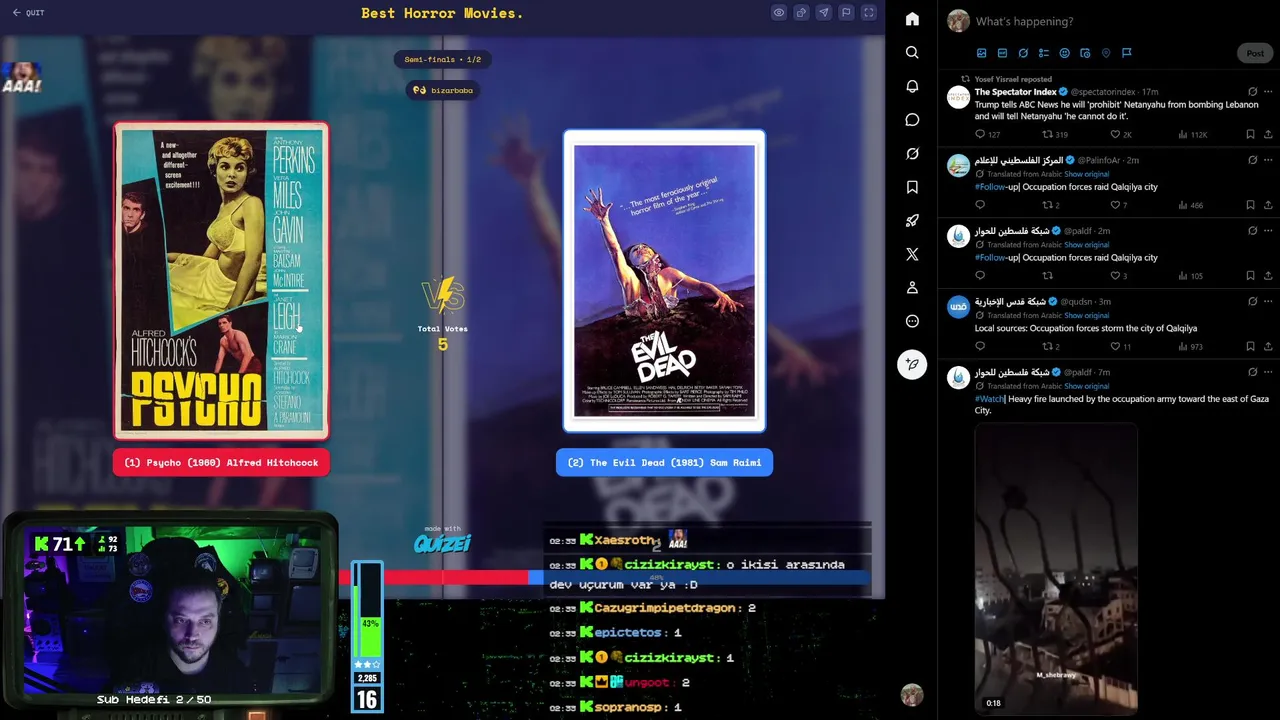The image size is (1280, 720).
Task: Click Show original on @paldf 2m post
Action: pyautogui.click(x=1086, y=245)
